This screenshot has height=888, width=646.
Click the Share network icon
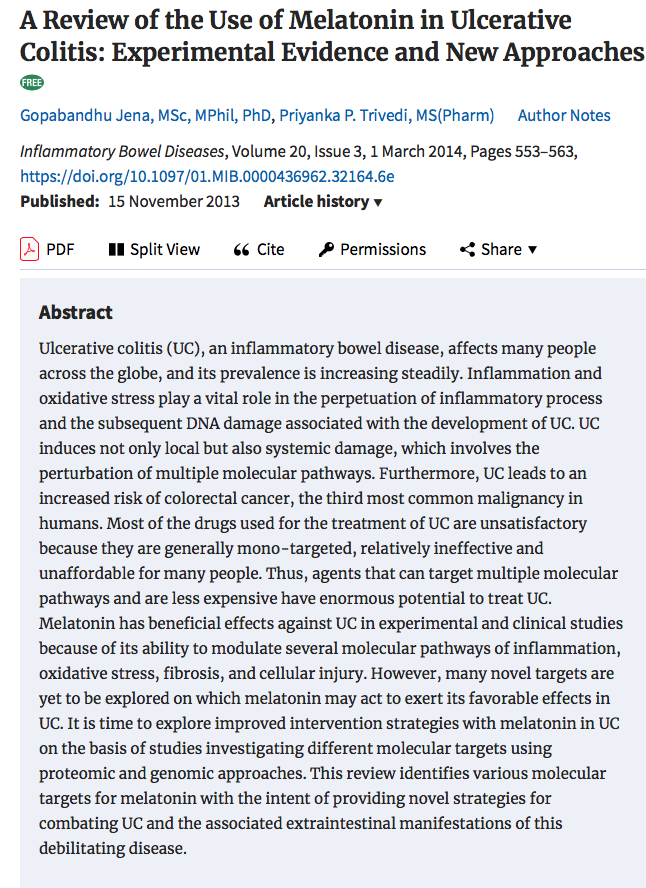467,249
